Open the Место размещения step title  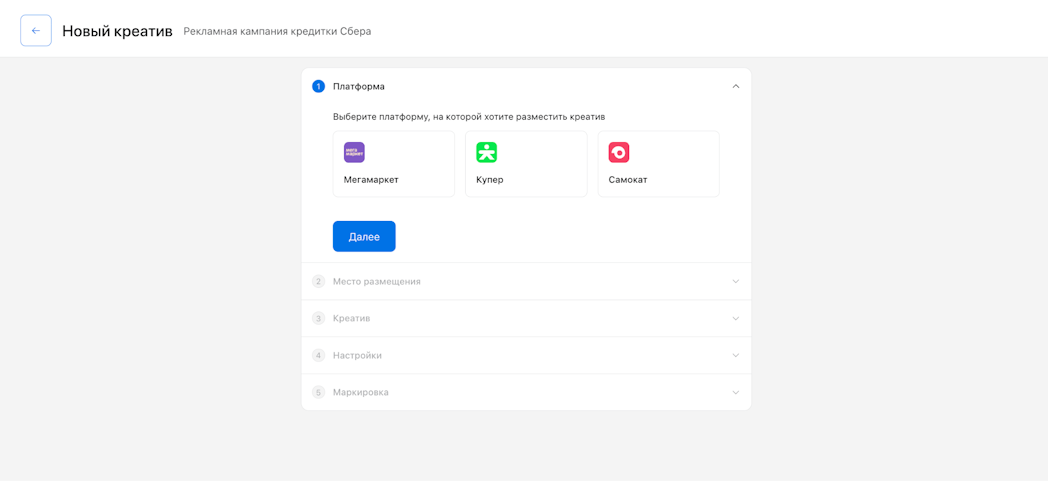click(377, 281)
